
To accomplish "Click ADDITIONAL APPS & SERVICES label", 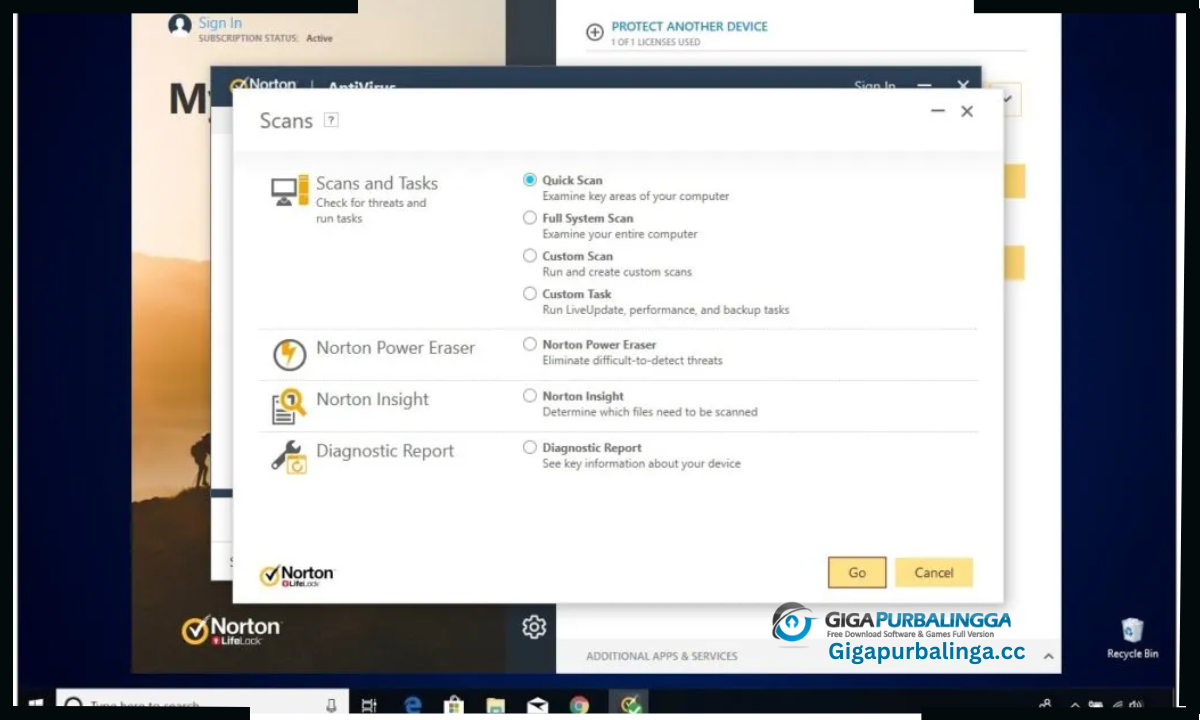I will tap(662, 656).
